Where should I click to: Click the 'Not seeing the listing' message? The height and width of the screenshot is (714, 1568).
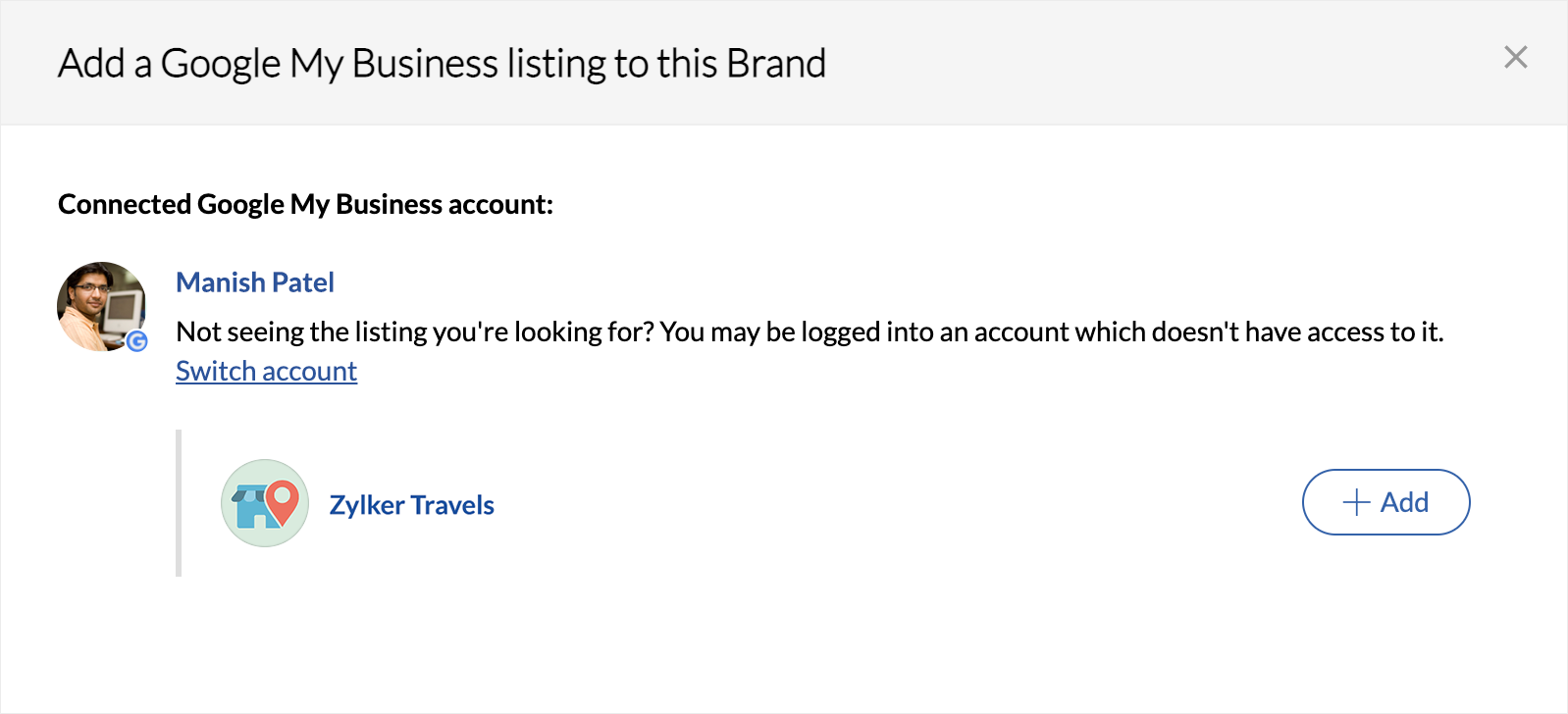point(809,331)
